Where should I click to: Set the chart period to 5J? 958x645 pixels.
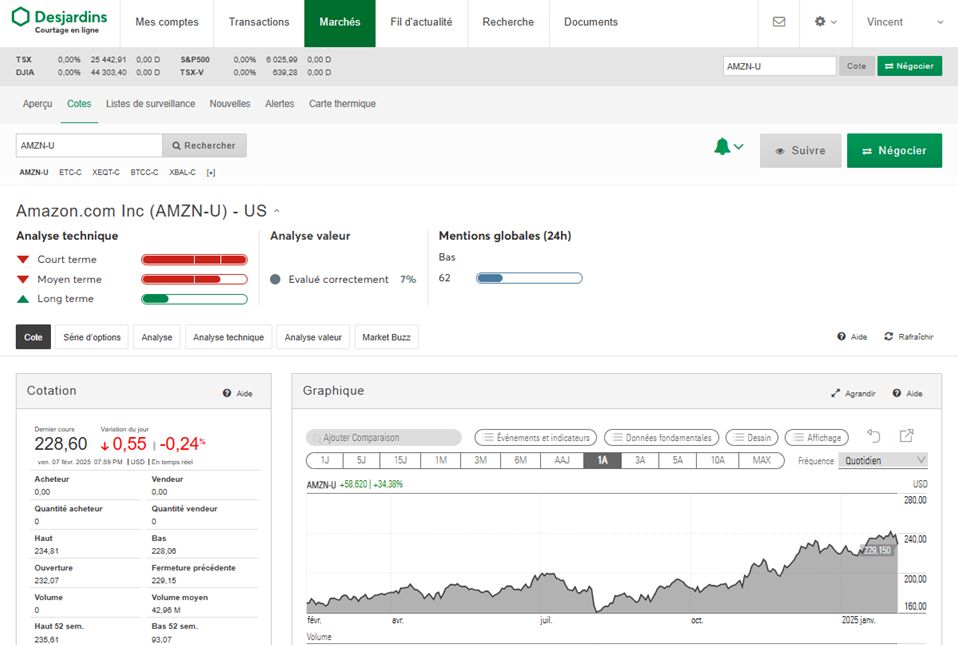click(x=362, y=461)
